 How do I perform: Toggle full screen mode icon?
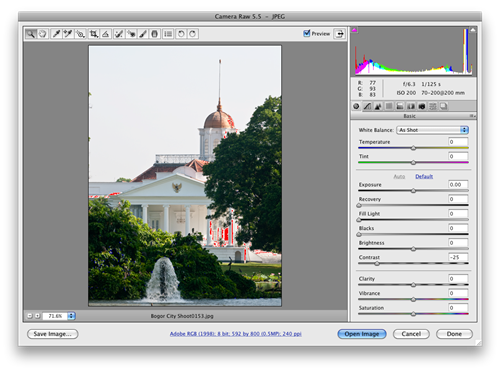coord(340,34)
